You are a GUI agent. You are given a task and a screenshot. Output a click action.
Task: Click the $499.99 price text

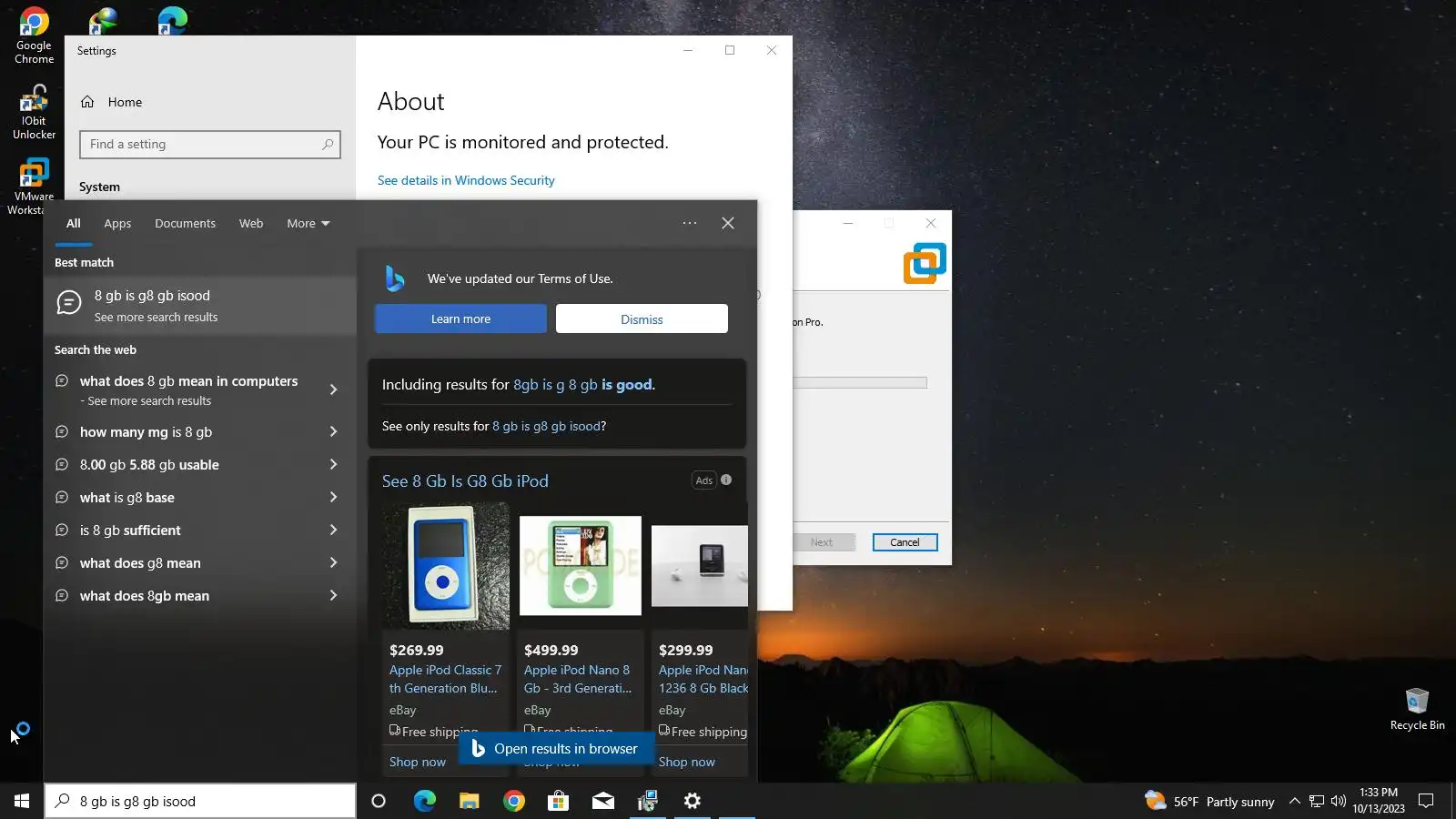click(551, 650)
